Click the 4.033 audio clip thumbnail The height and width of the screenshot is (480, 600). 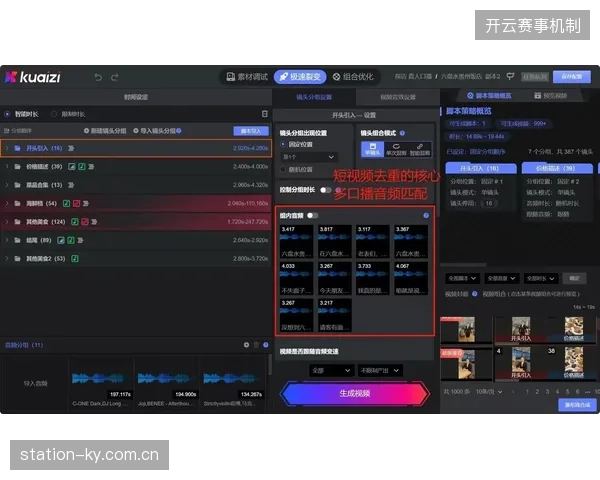(297, 278)
